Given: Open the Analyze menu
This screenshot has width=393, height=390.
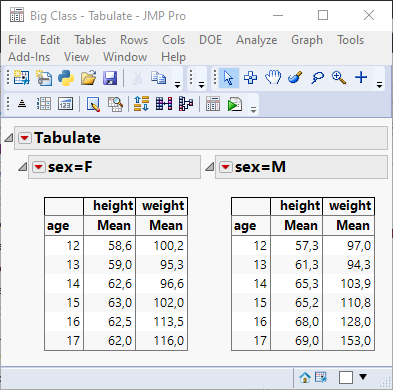Looking at the screenshot, I should (x=257, y=40).
